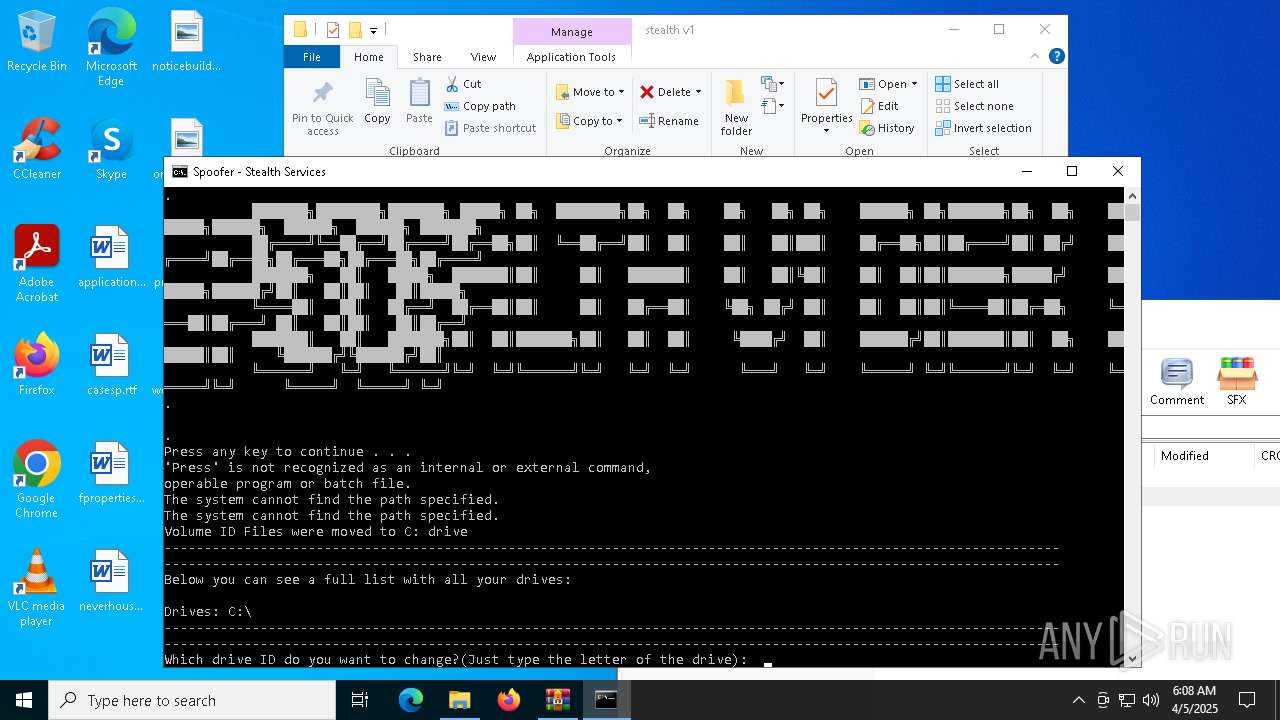The width and height of the screenshot is (1280, 720).
Task: Click Select all in the ribbon
Action: (967, 84)
